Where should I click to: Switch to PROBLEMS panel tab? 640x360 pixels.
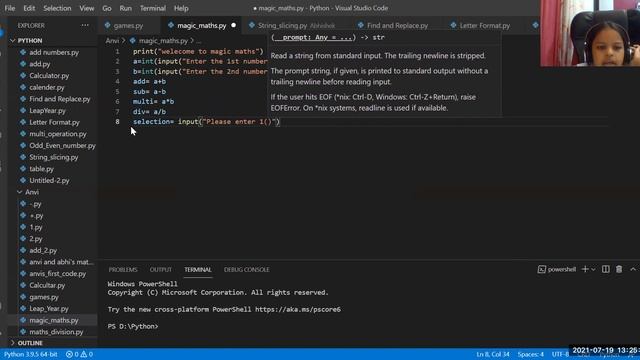tap(122, 269)
